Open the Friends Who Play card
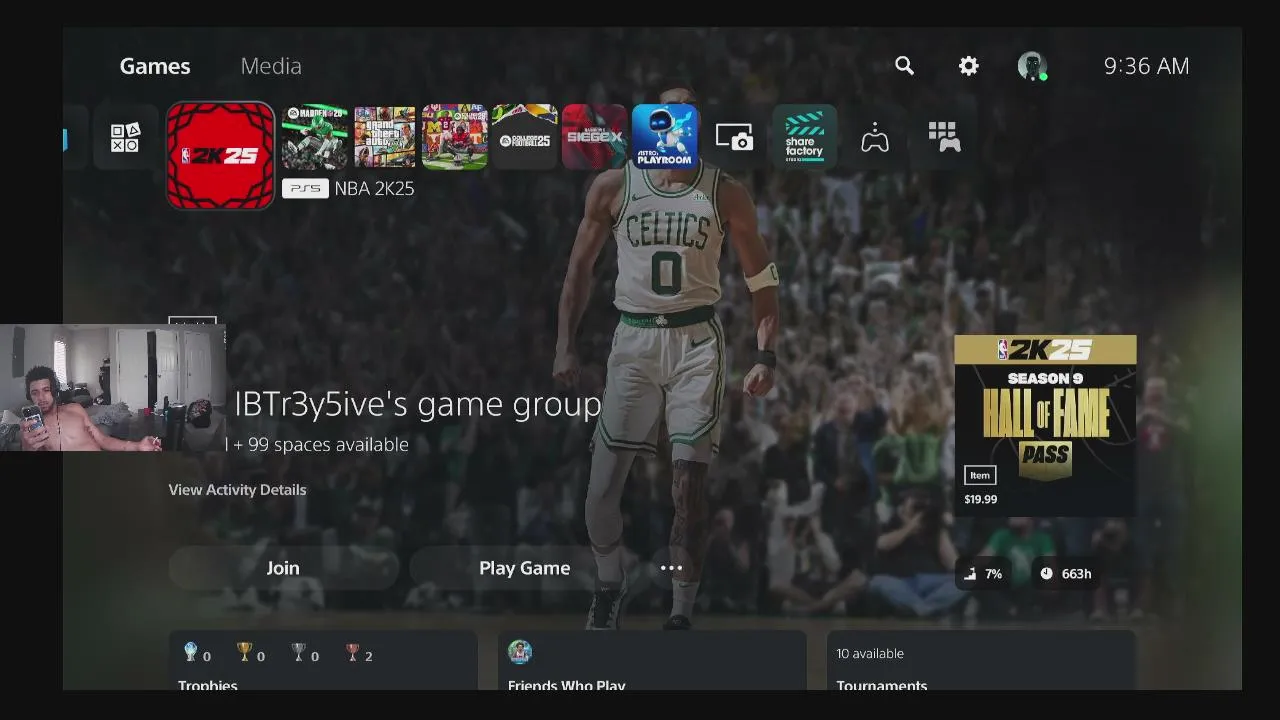The width and height of the screenshot is (1280, 720). coord(652,661)
